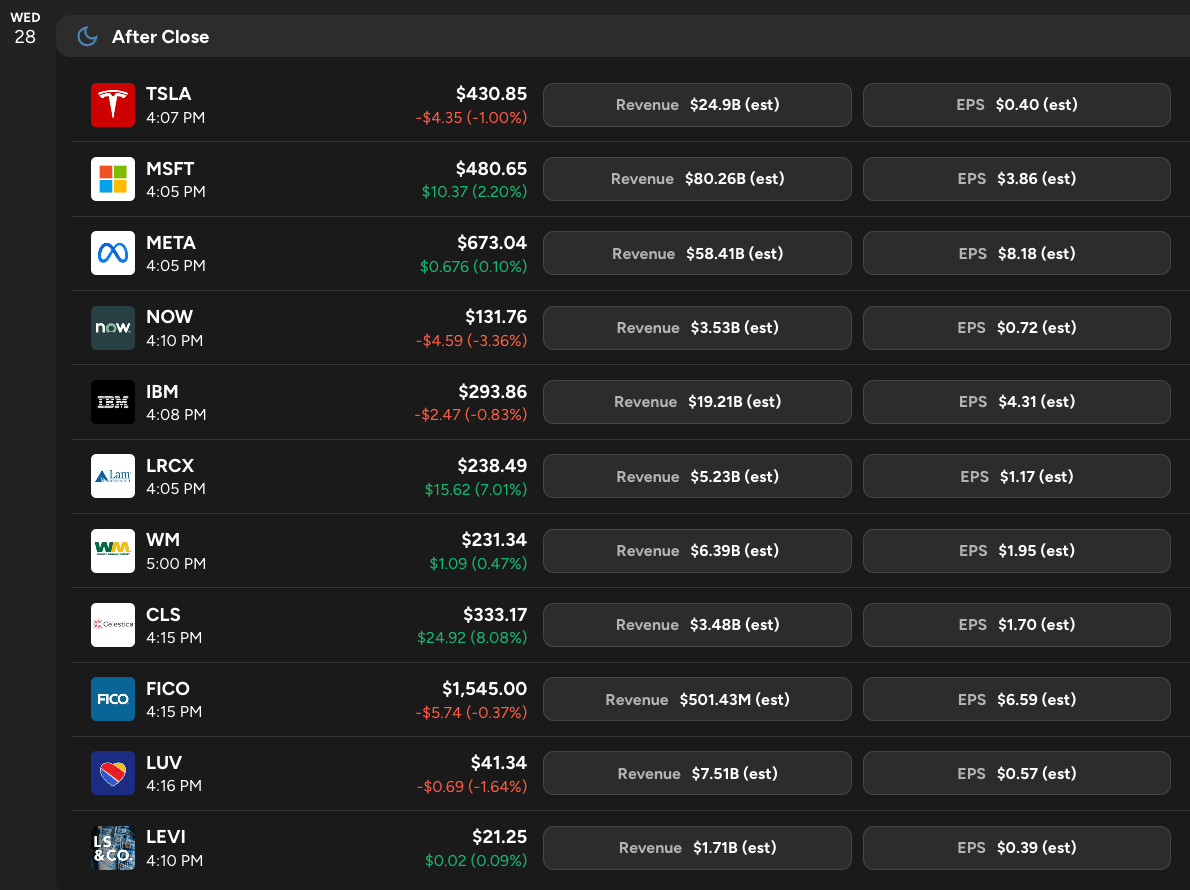Open the Levi Strauss logo thumbnail
Image resolution: width=1190 pixels, height=890 pixels.
(113, 848)
